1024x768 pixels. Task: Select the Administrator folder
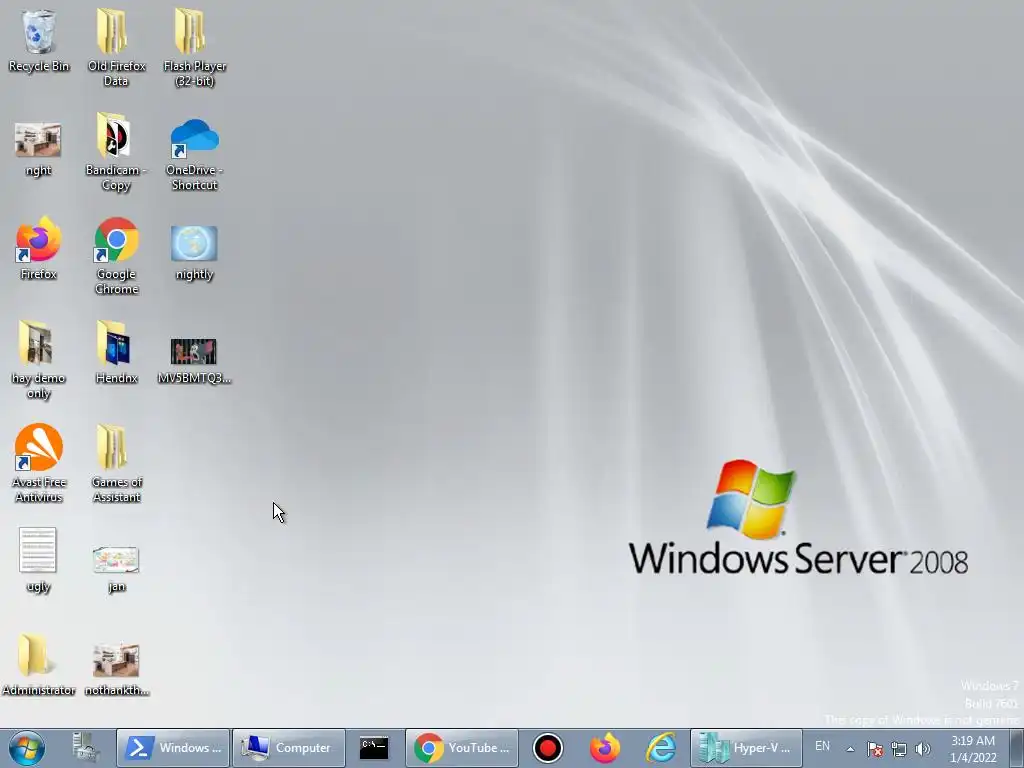point(39,664)
